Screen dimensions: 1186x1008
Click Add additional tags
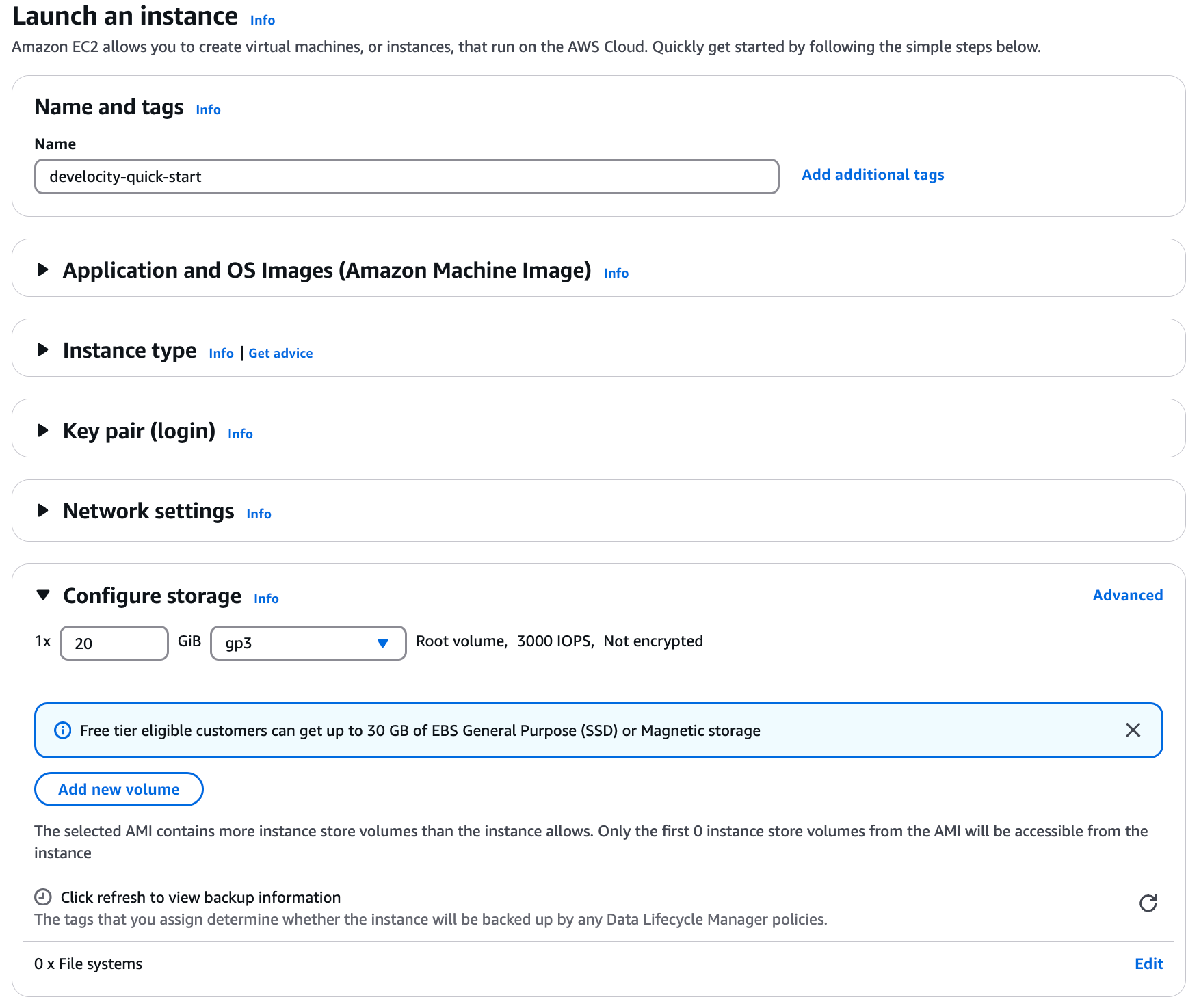[x=873, y=174]
